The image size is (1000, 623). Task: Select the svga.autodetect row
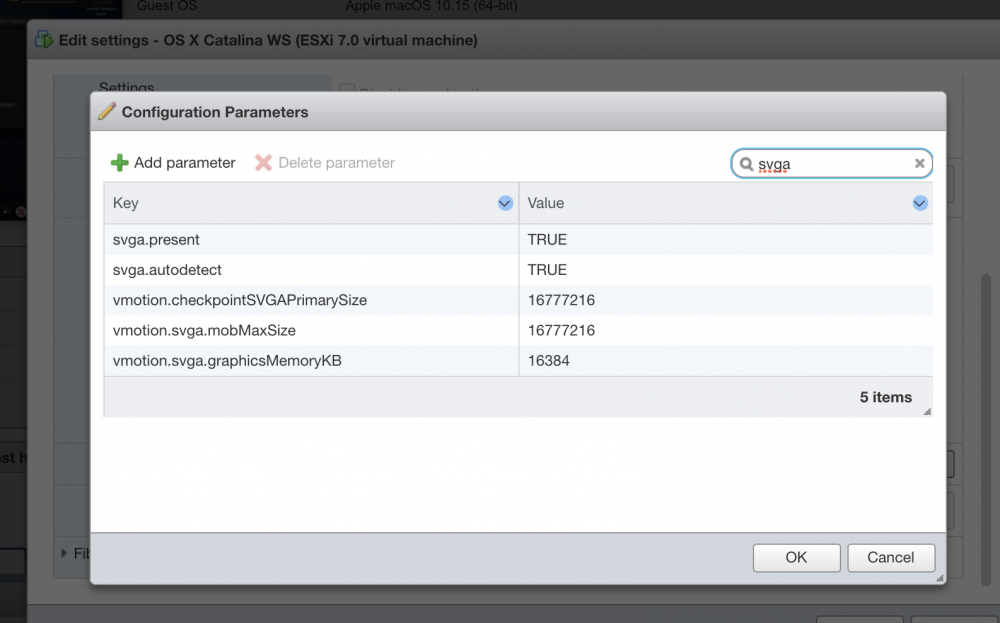coord(518,270)
